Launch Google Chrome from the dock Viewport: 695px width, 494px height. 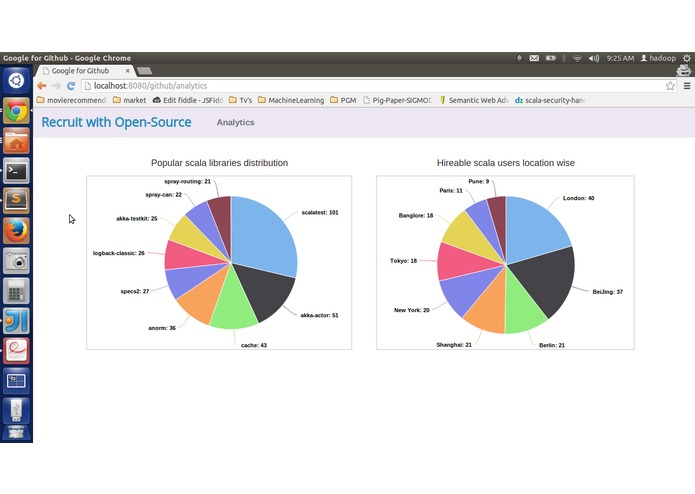tap(16, 111)
